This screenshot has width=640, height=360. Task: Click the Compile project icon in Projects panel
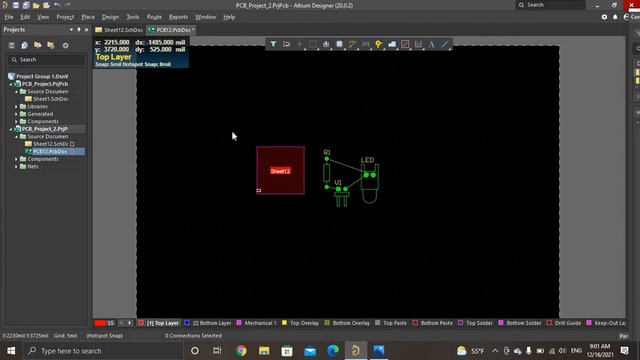24,45
